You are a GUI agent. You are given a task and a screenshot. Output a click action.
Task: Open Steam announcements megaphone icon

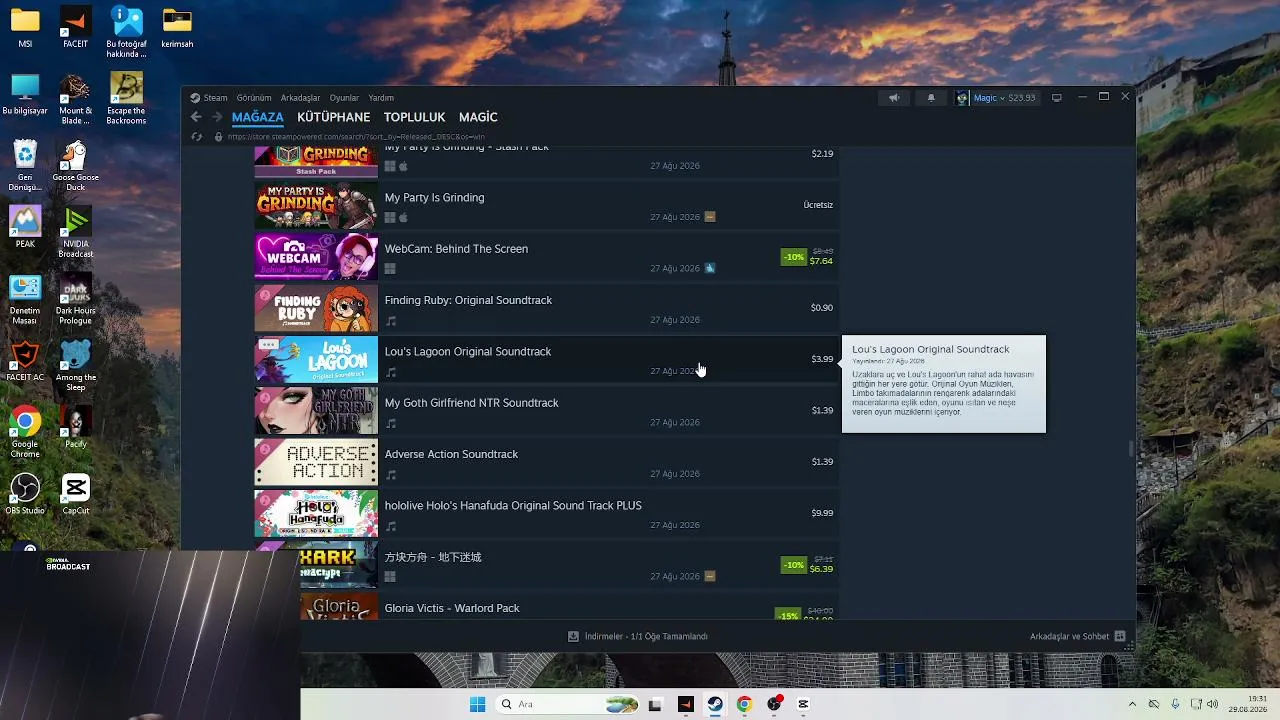894,98
